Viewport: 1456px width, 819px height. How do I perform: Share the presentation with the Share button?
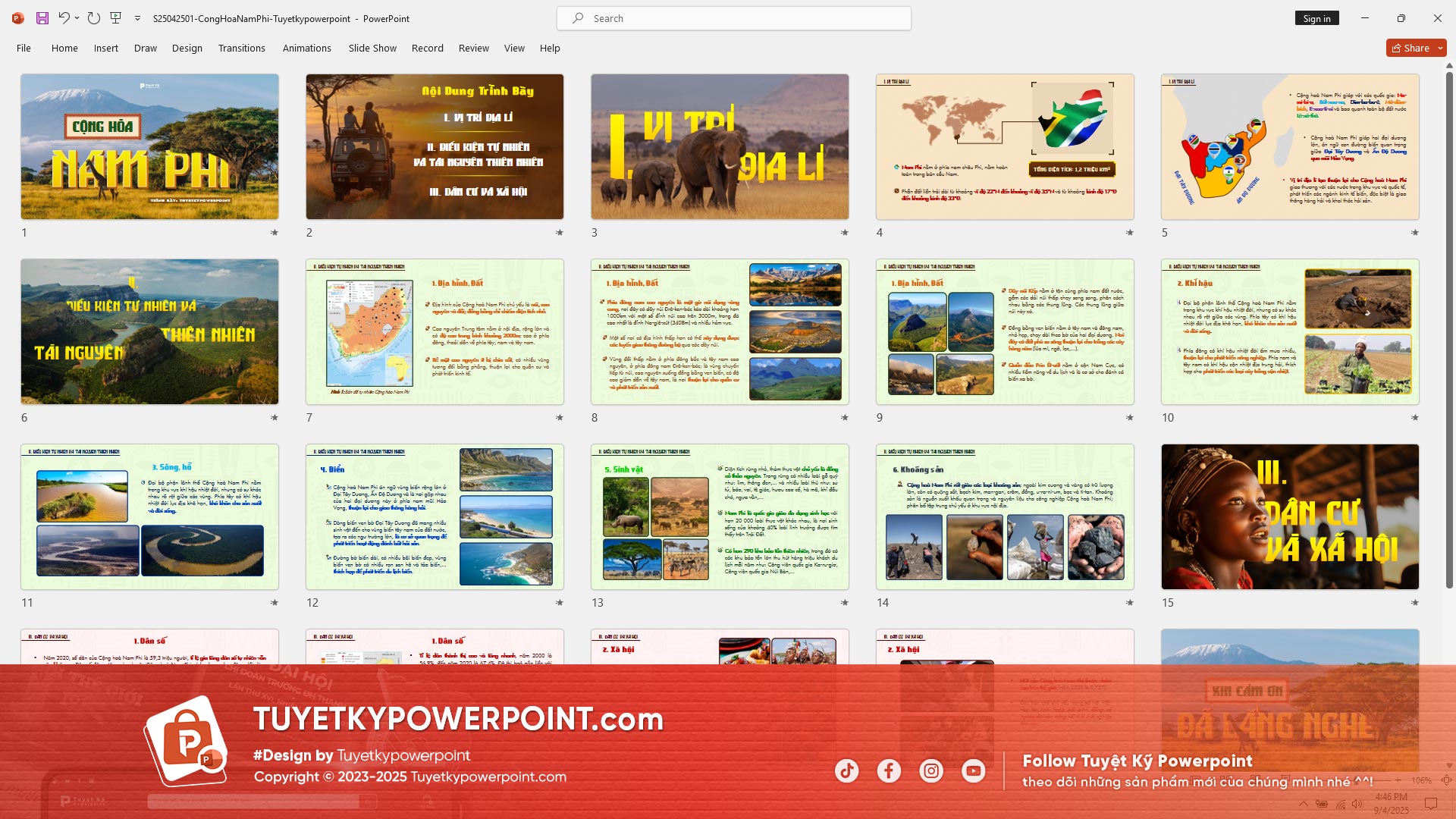[1414, 47]
